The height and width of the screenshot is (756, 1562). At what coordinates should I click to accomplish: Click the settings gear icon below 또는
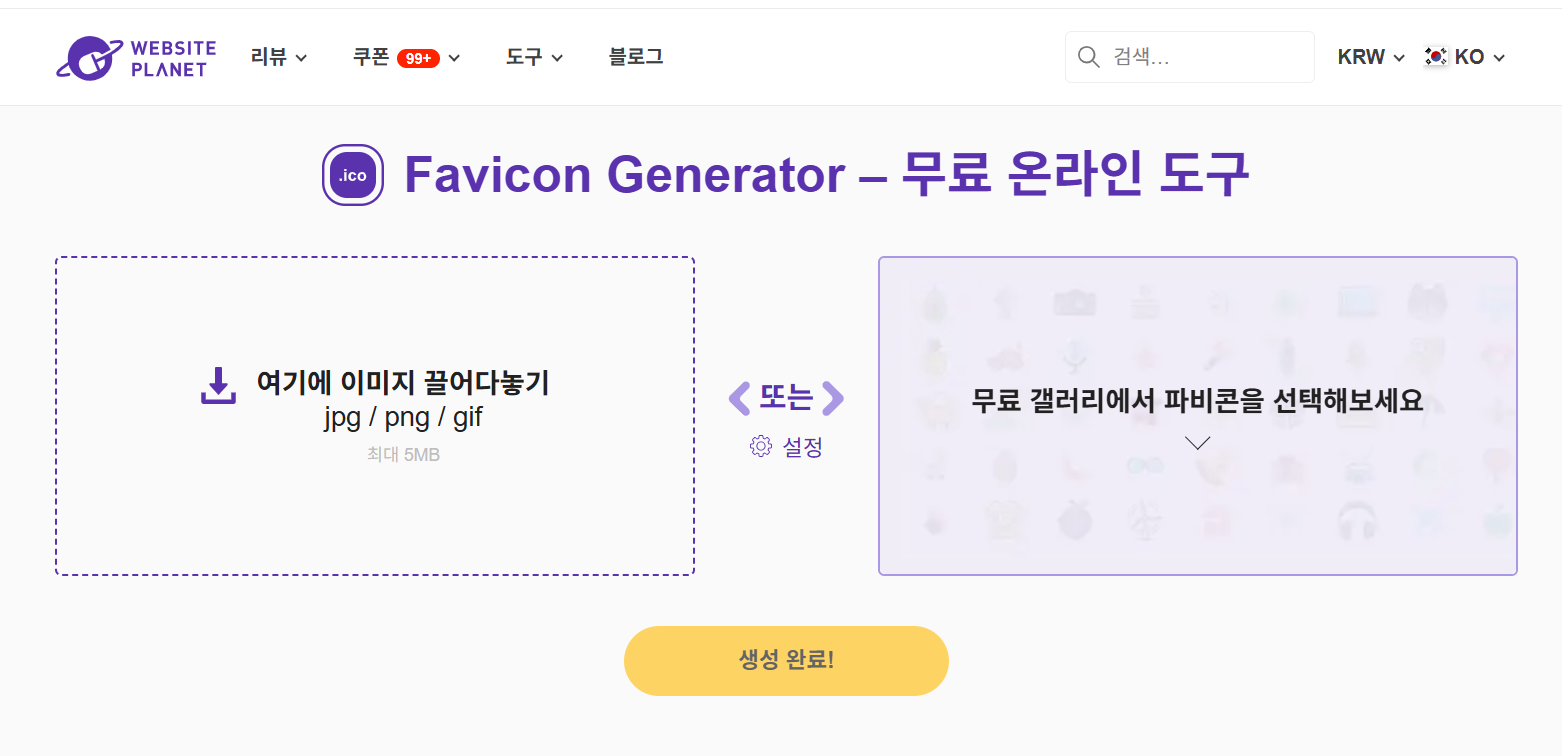(x=763, y=447)
